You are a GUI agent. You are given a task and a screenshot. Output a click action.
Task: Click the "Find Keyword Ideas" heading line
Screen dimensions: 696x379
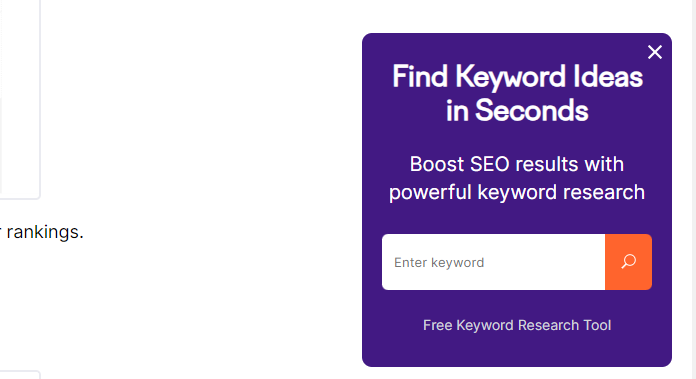[x=517, y=77]
